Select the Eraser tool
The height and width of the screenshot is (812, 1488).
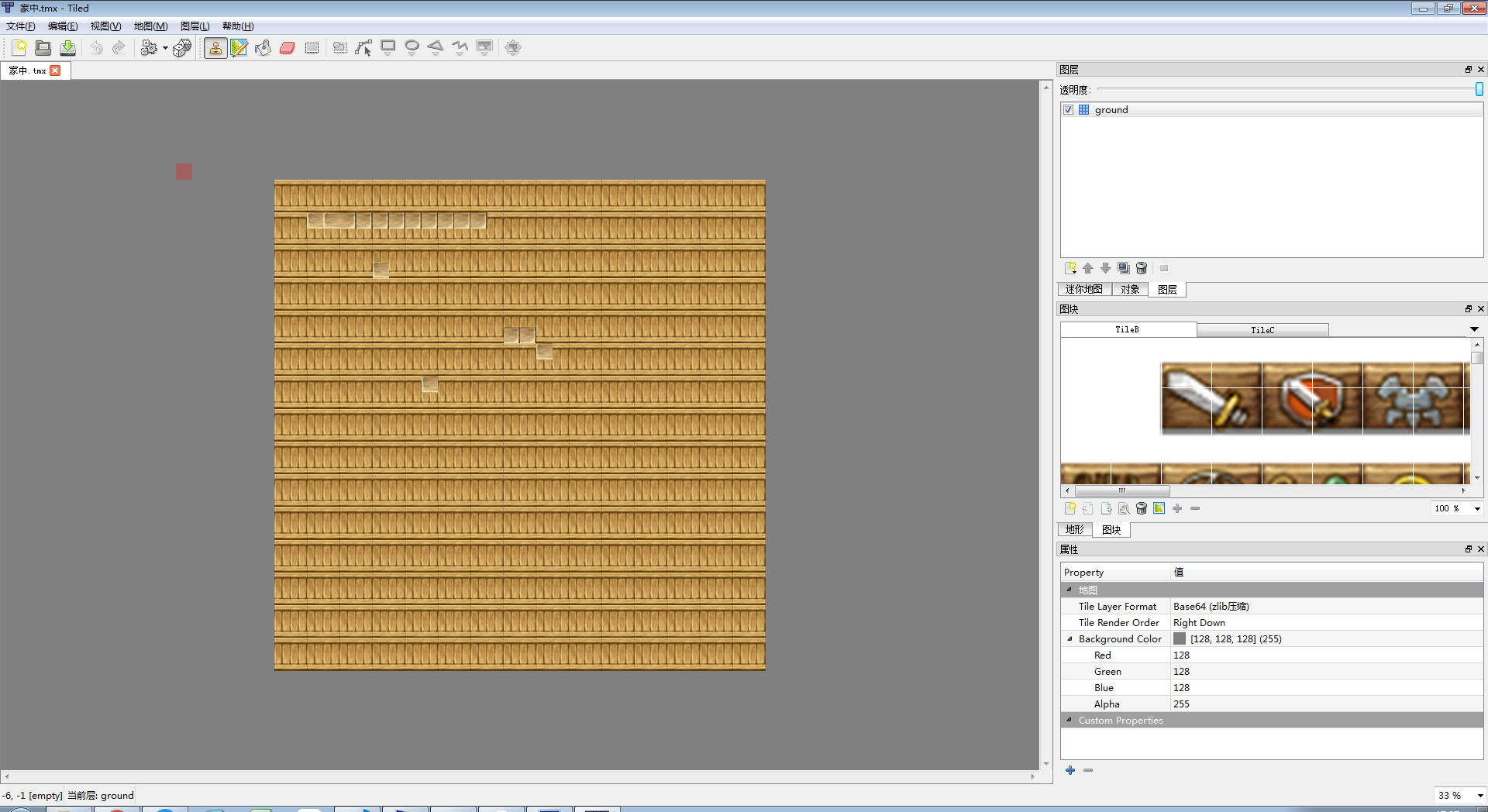[288, 48]
